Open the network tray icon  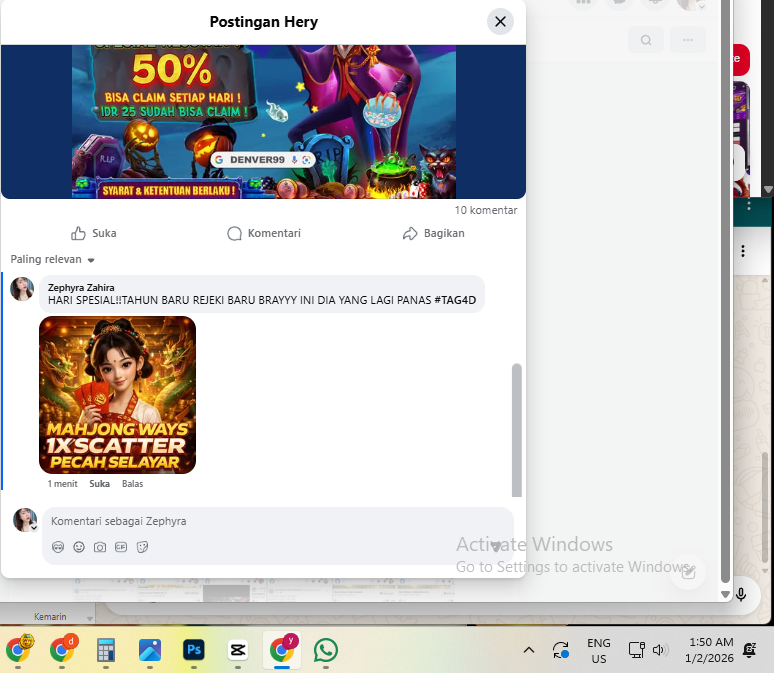pyautogui.click(x=637, y=650)
